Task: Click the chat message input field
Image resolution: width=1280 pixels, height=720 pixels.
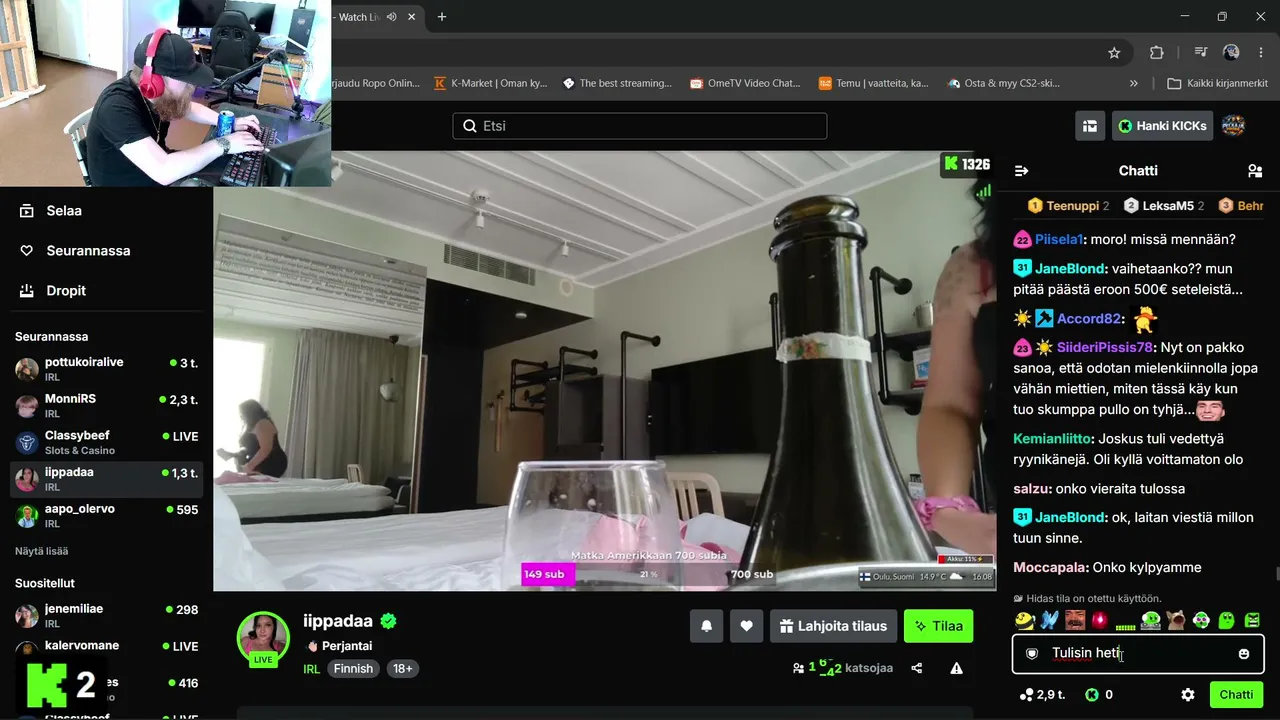Action: click(x=1138, y=654)
